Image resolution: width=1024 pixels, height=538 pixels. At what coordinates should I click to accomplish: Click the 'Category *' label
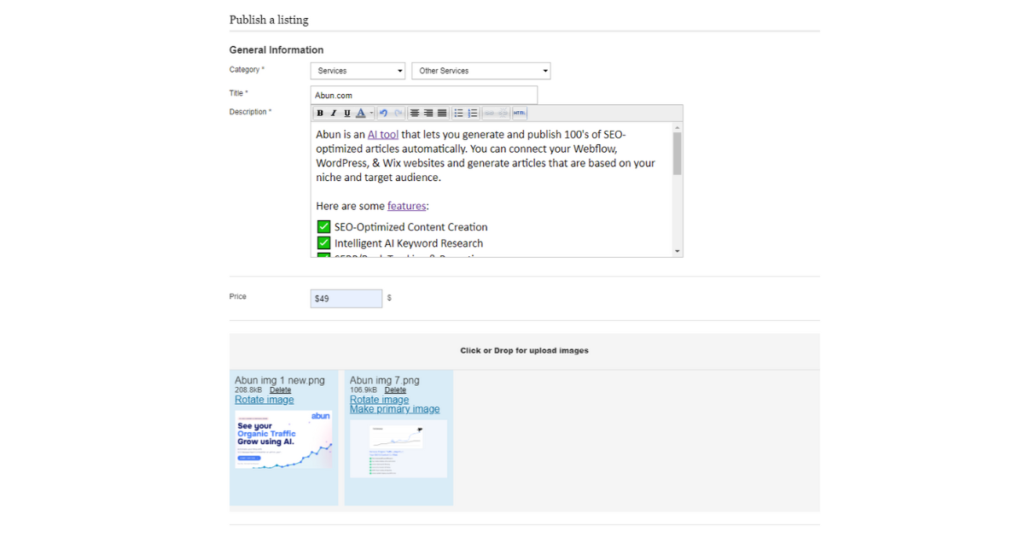247,69
